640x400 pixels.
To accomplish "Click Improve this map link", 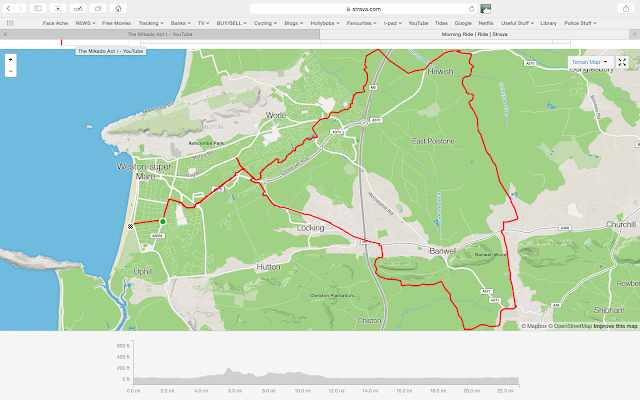I will [615, 326].
